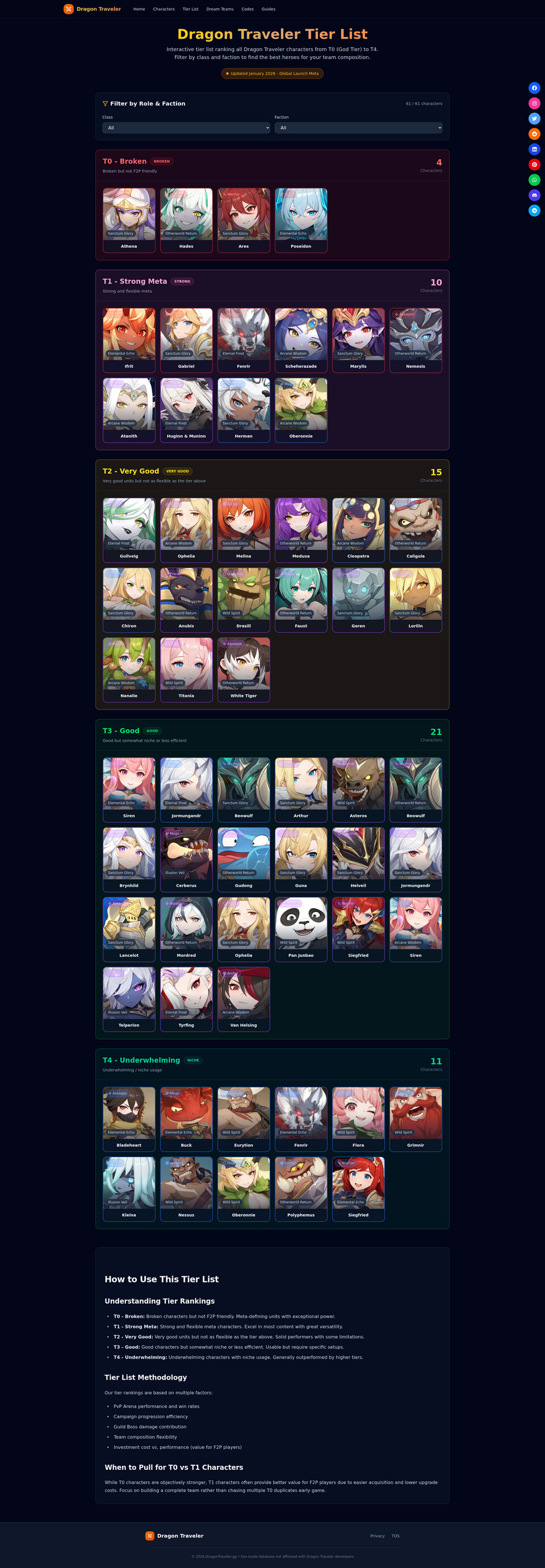
Task: Open the Instagram share icon
Action: [x=534, y=103]
